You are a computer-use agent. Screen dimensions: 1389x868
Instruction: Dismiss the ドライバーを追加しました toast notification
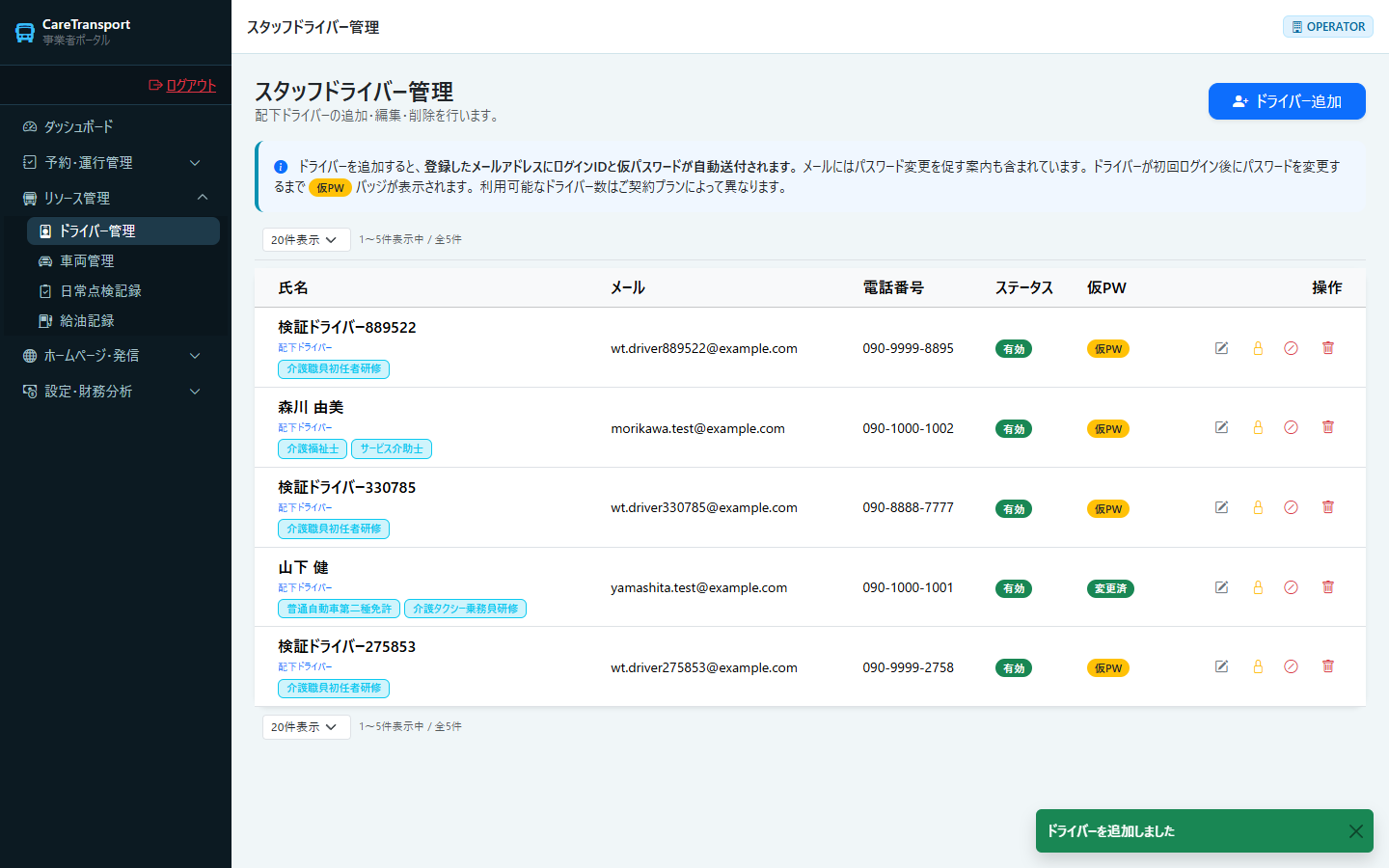tap(1355, 831)
